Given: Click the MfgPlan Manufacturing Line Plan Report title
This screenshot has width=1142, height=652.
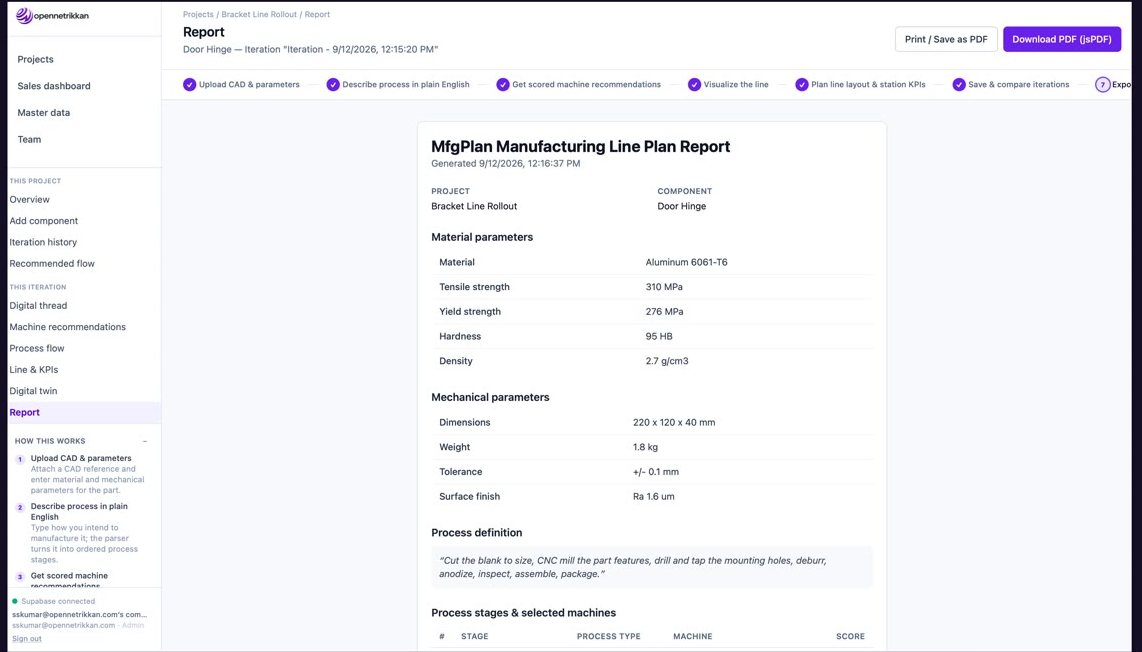Looking at the screenshot, I should (580, 146).
